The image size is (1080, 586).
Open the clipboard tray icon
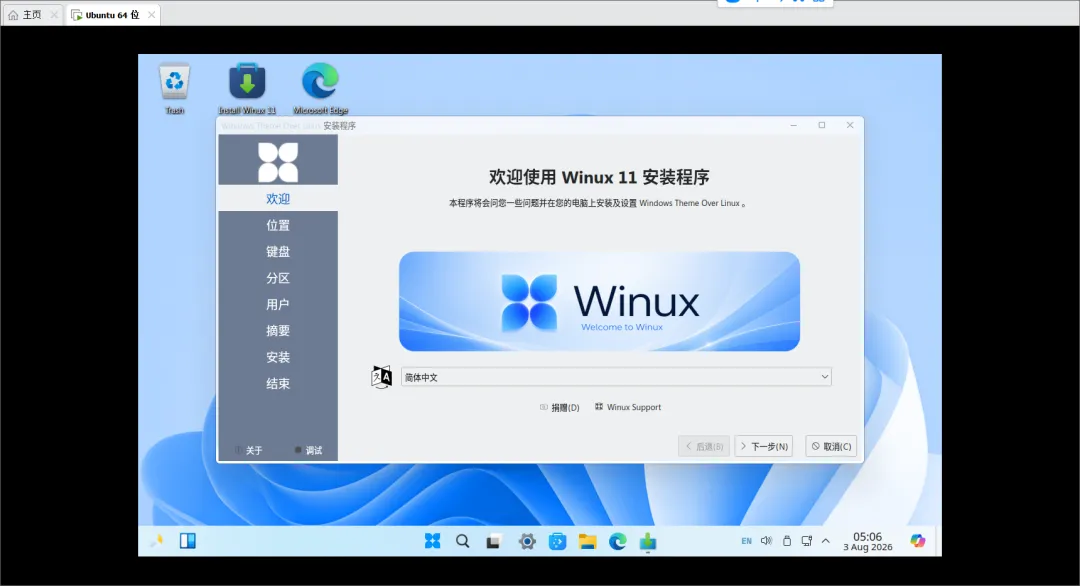click(787, 541)
